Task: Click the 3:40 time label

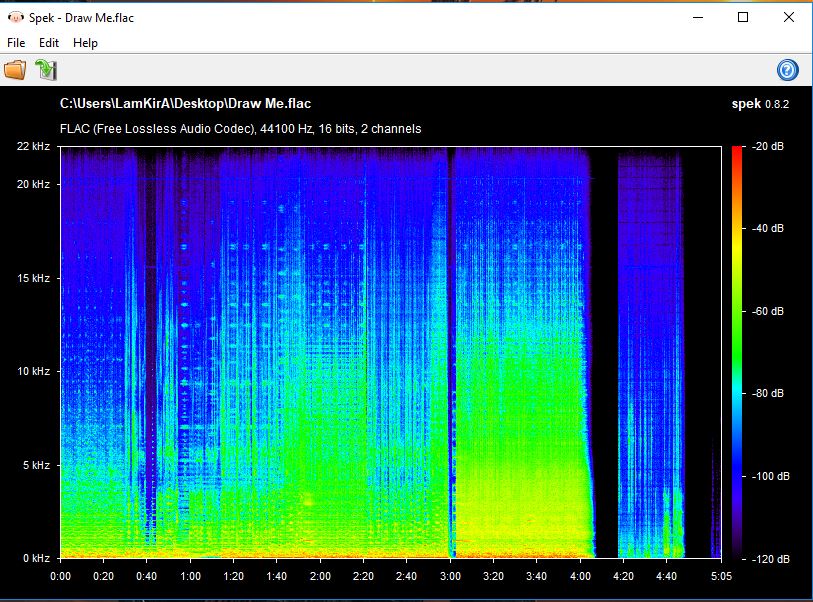Action: pyautogui.click(x=536, y=576)
